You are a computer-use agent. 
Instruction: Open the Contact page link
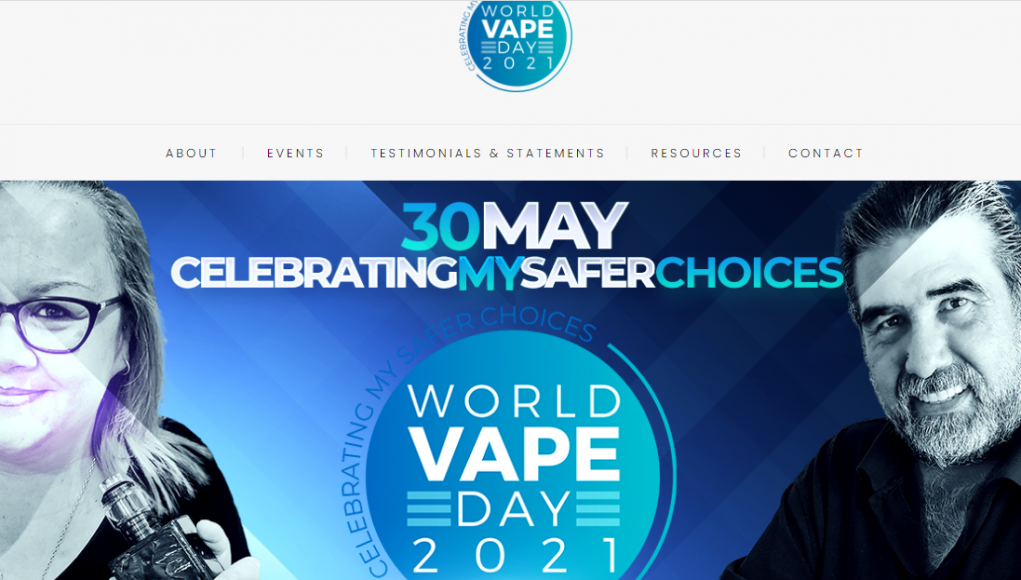click(x=826, y=154)
